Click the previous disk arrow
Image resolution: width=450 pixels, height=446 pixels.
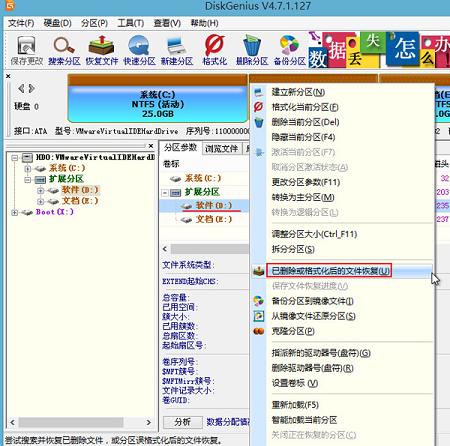click(21, 88)
